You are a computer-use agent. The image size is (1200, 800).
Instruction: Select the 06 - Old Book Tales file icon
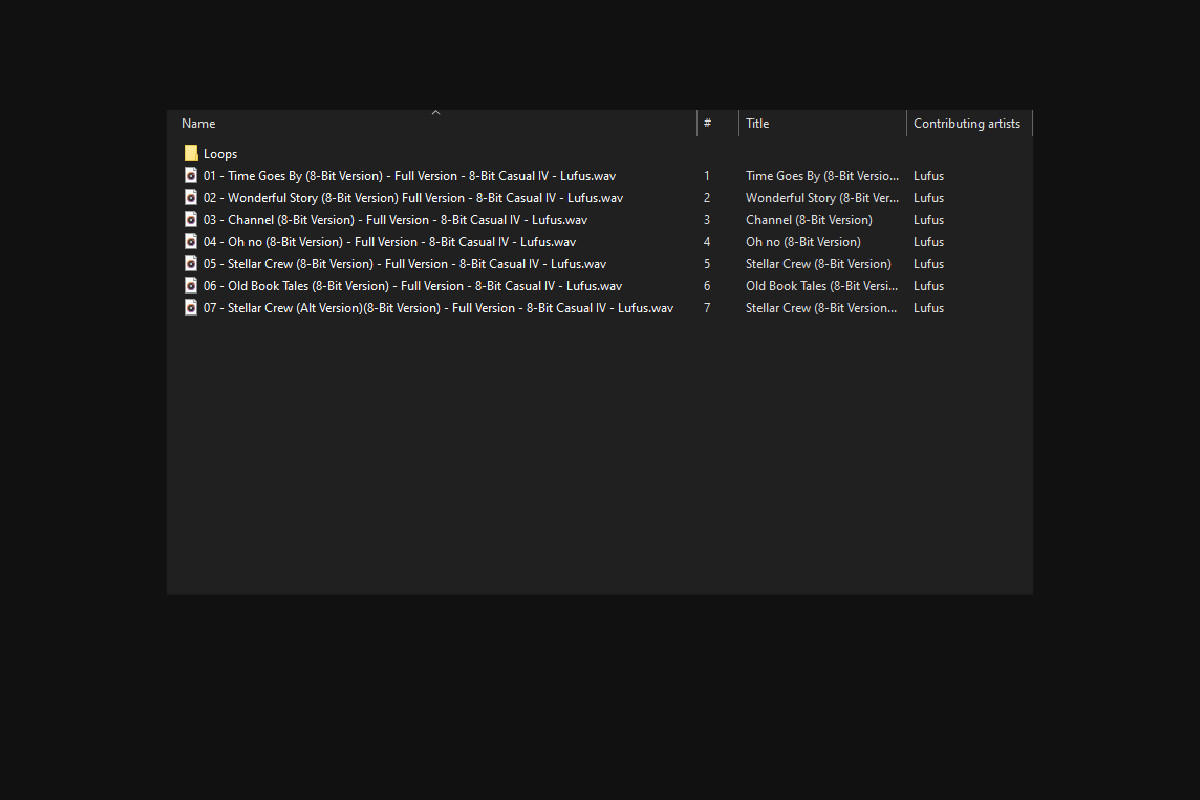tap(191, 285)
